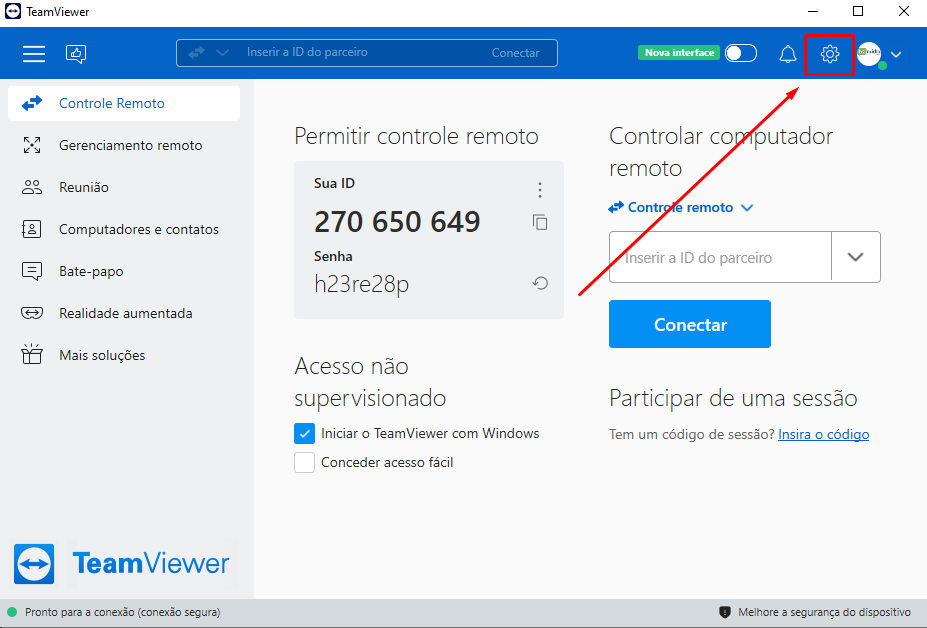Click the Controle Remoto arrows icon
927x628 pixels.
pos(32,103)
